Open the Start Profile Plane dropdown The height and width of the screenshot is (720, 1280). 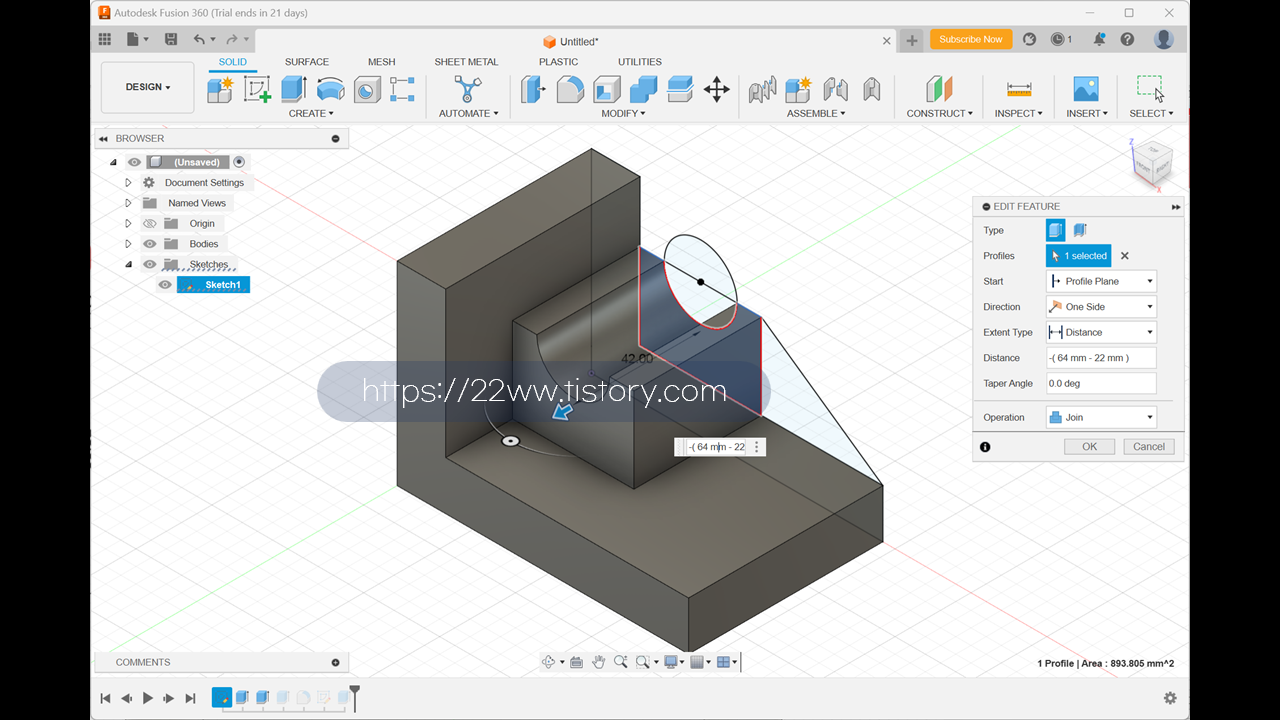(1101, 281)
